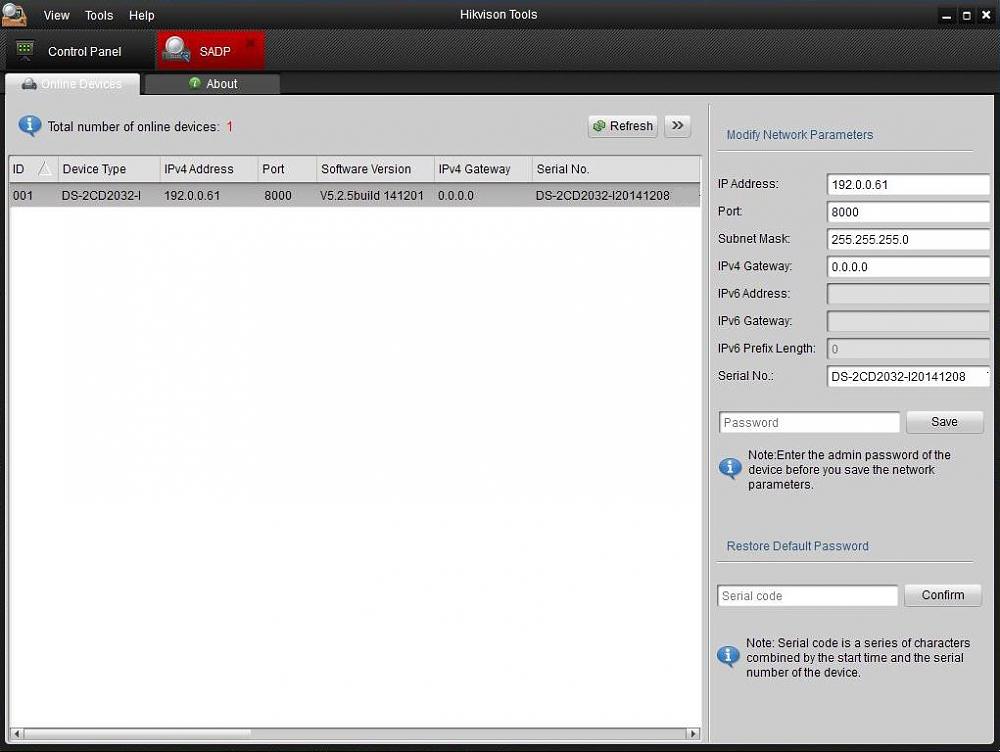The height and width of the screenshot is (752, 1000).
Task: Click the IP Address input field
Action: click(908, 185)
